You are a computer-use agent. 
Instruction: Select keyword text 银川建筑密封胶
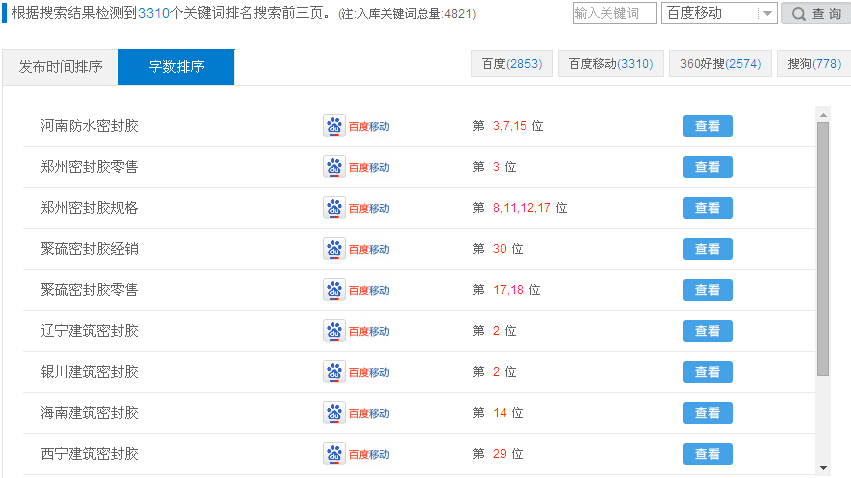tap(90, 372)
